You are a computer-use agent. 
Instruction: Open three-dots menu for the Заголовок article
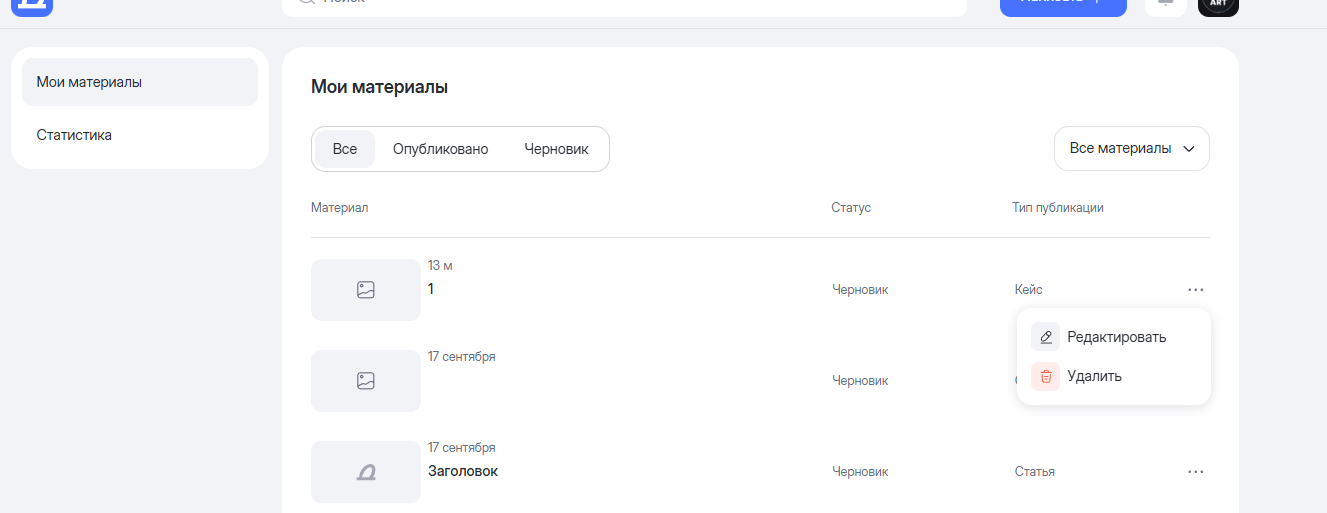(1195, 472)
